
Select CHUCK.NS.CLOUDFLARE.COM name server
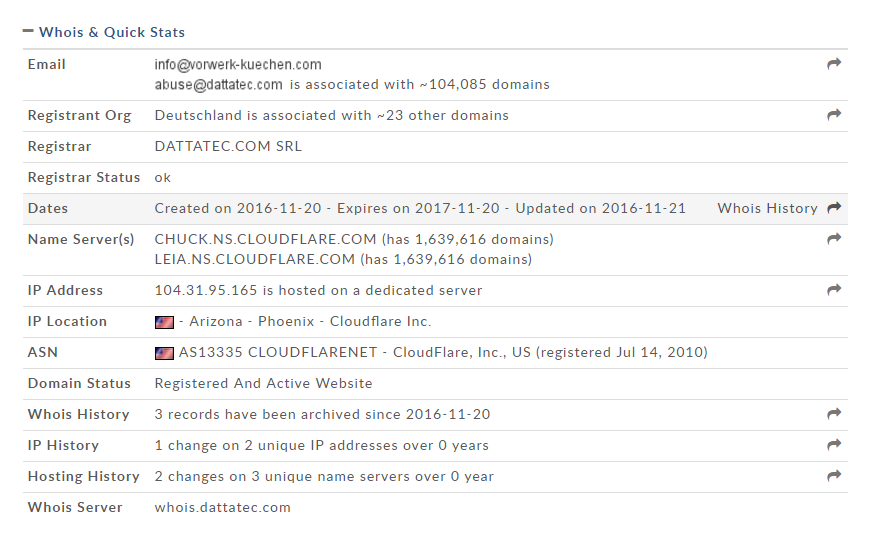pos(265,239)
